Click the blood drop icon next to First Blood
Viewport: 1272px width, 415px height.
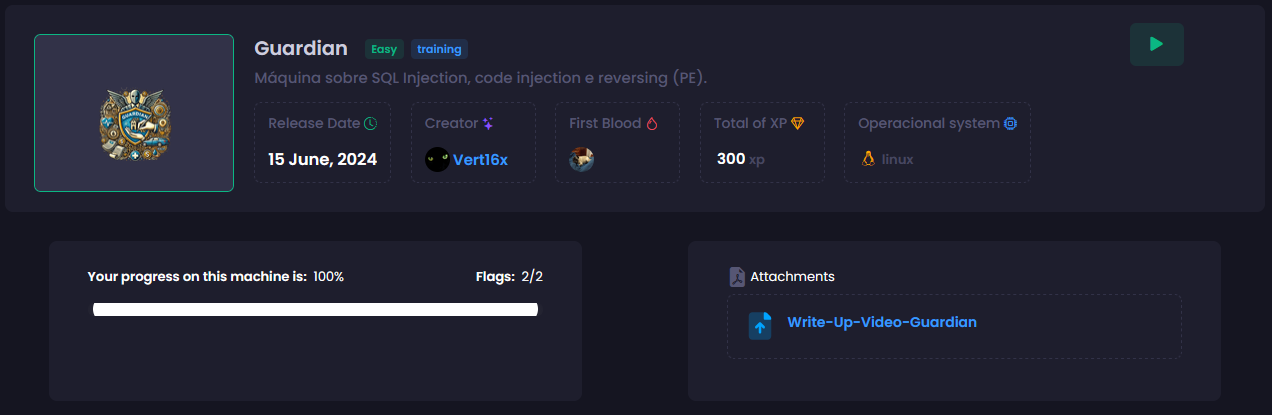(652, 124)
